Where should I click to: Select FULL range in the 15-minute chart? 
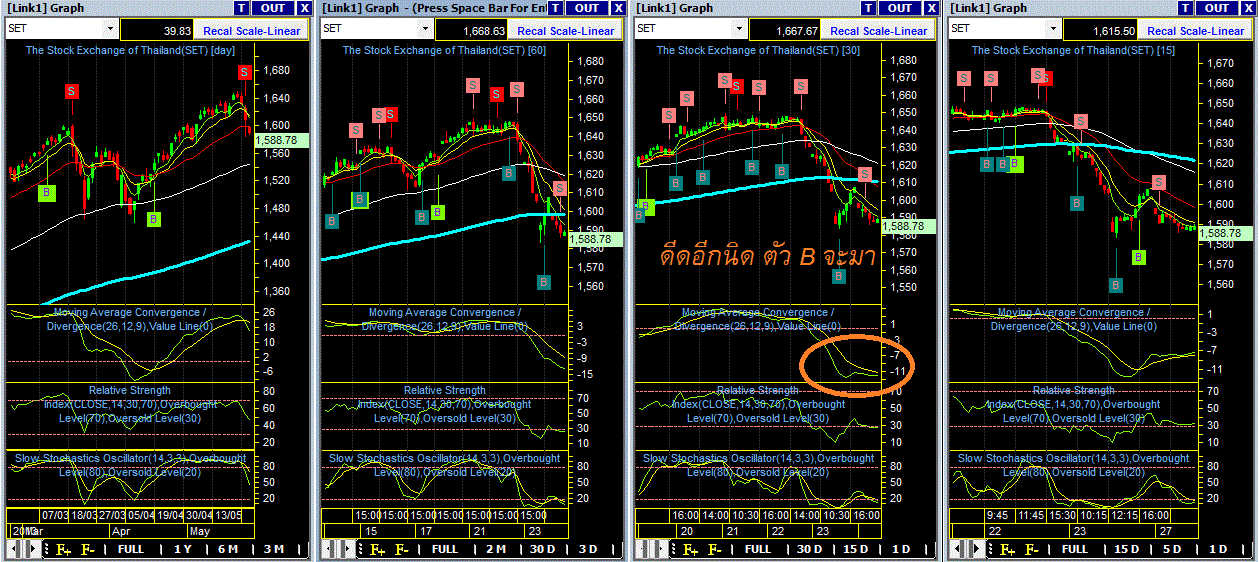click(x=1075, y=549)
